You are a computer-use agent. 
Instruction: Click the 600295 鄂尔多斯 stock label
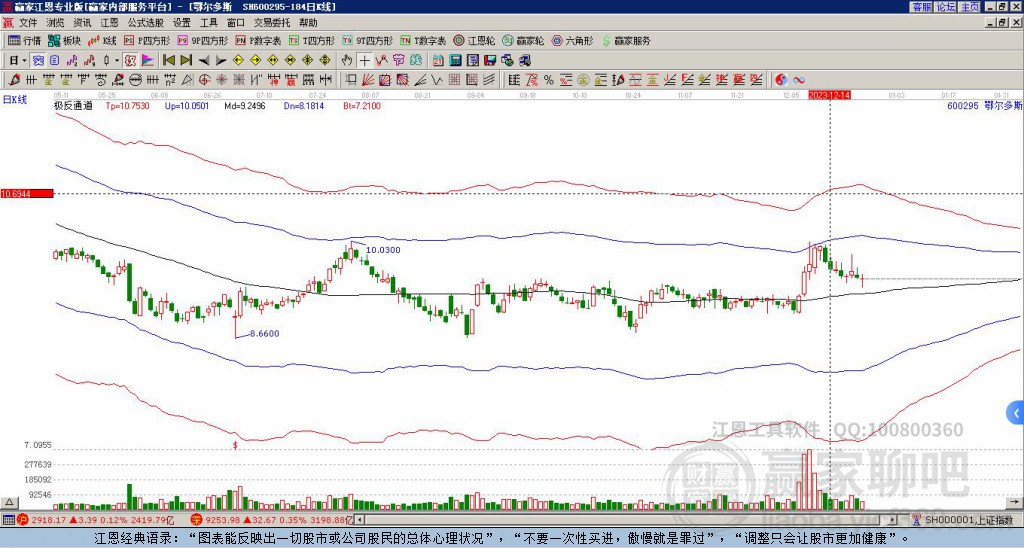click(x=984, y=106)
